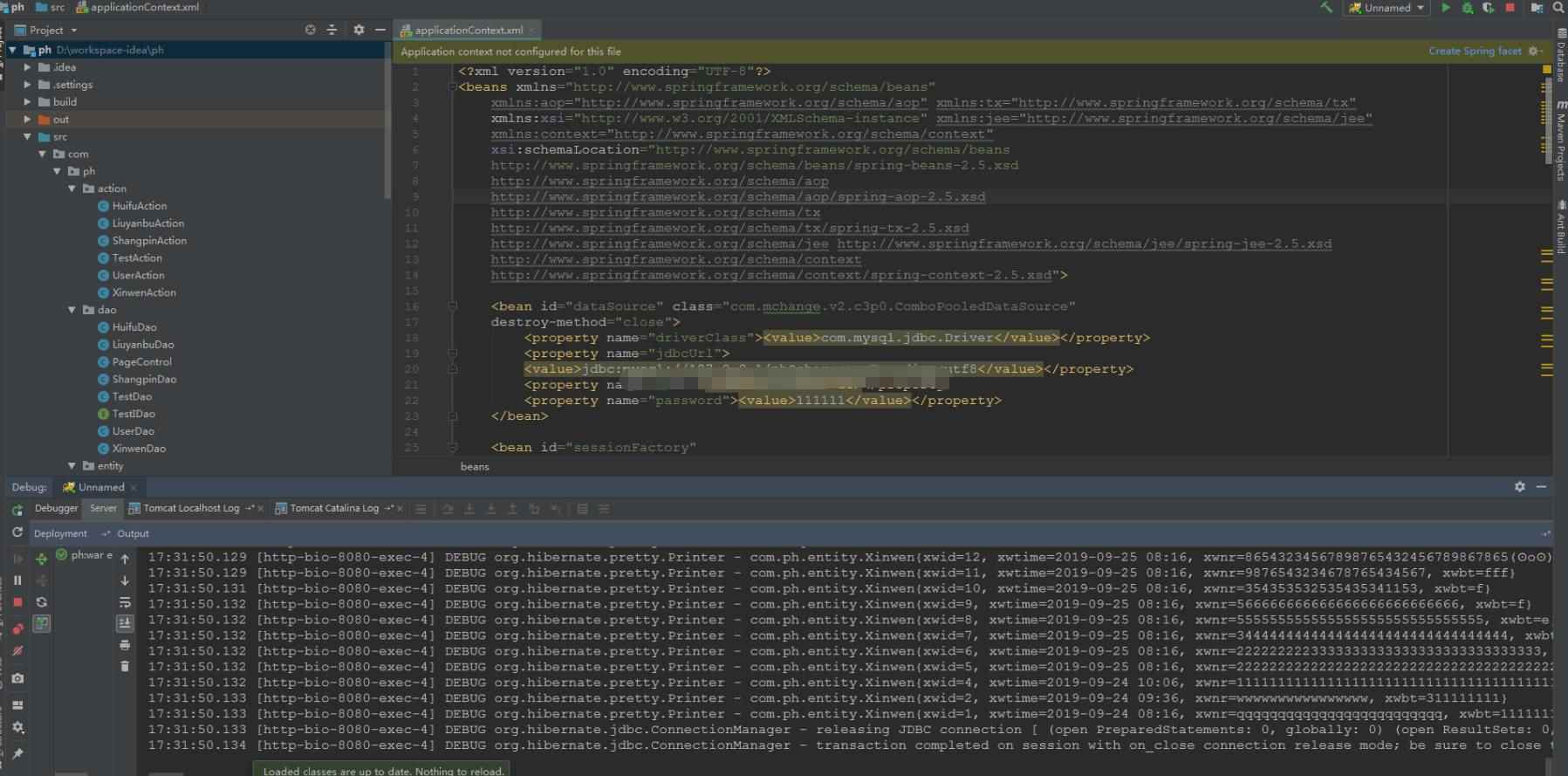Clear console output with the trash icon

(125, 666)
